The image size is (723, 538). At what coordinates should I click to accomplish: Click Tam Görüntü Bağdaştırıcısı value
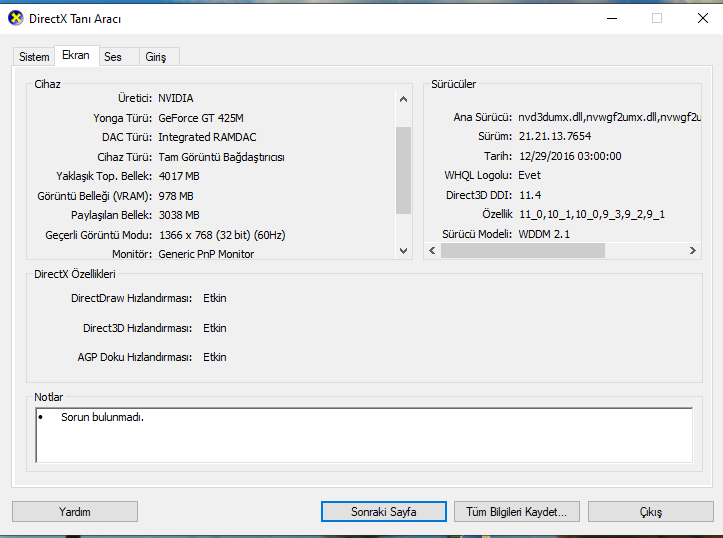pos(221,157)
